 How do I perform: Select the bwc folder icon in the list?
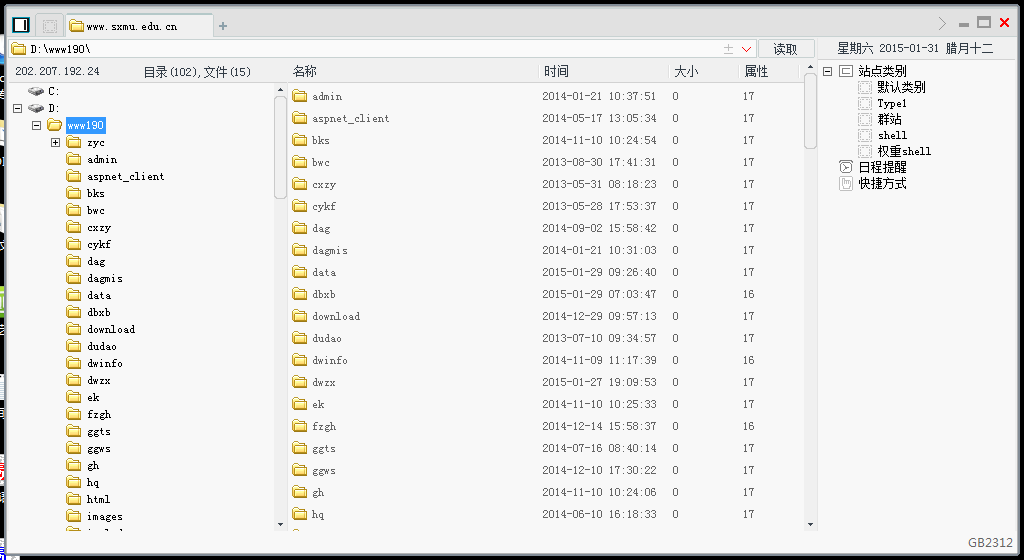pos(300,162)
